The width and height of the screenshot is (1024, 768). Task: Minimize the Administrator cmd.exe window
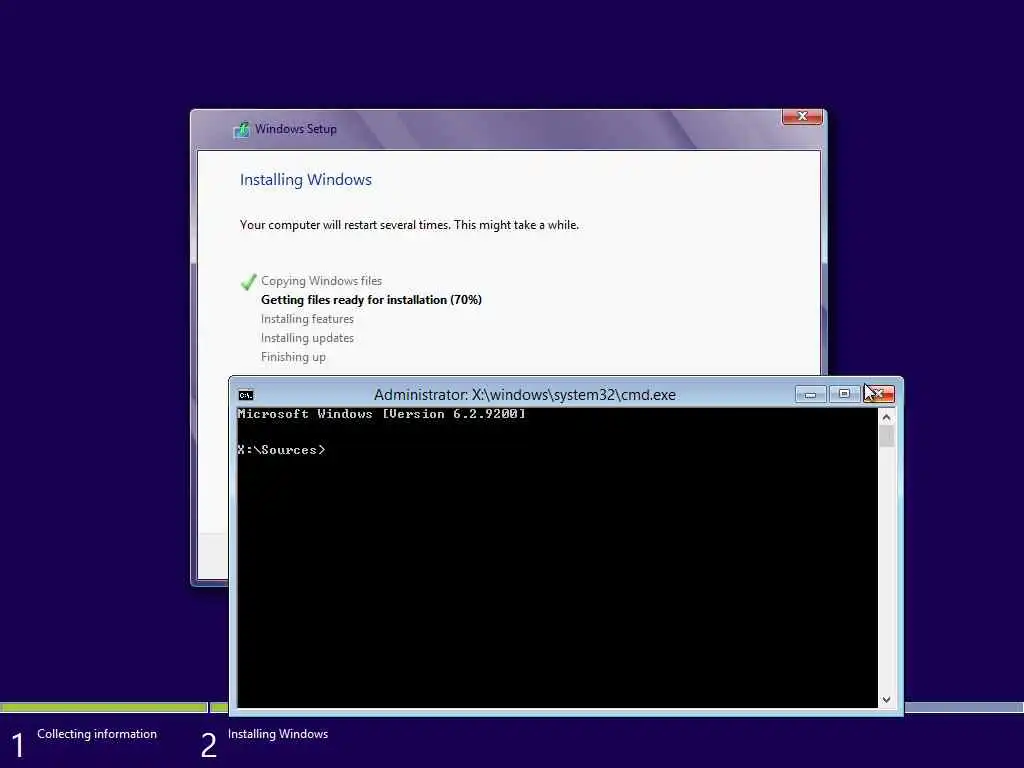810,394
